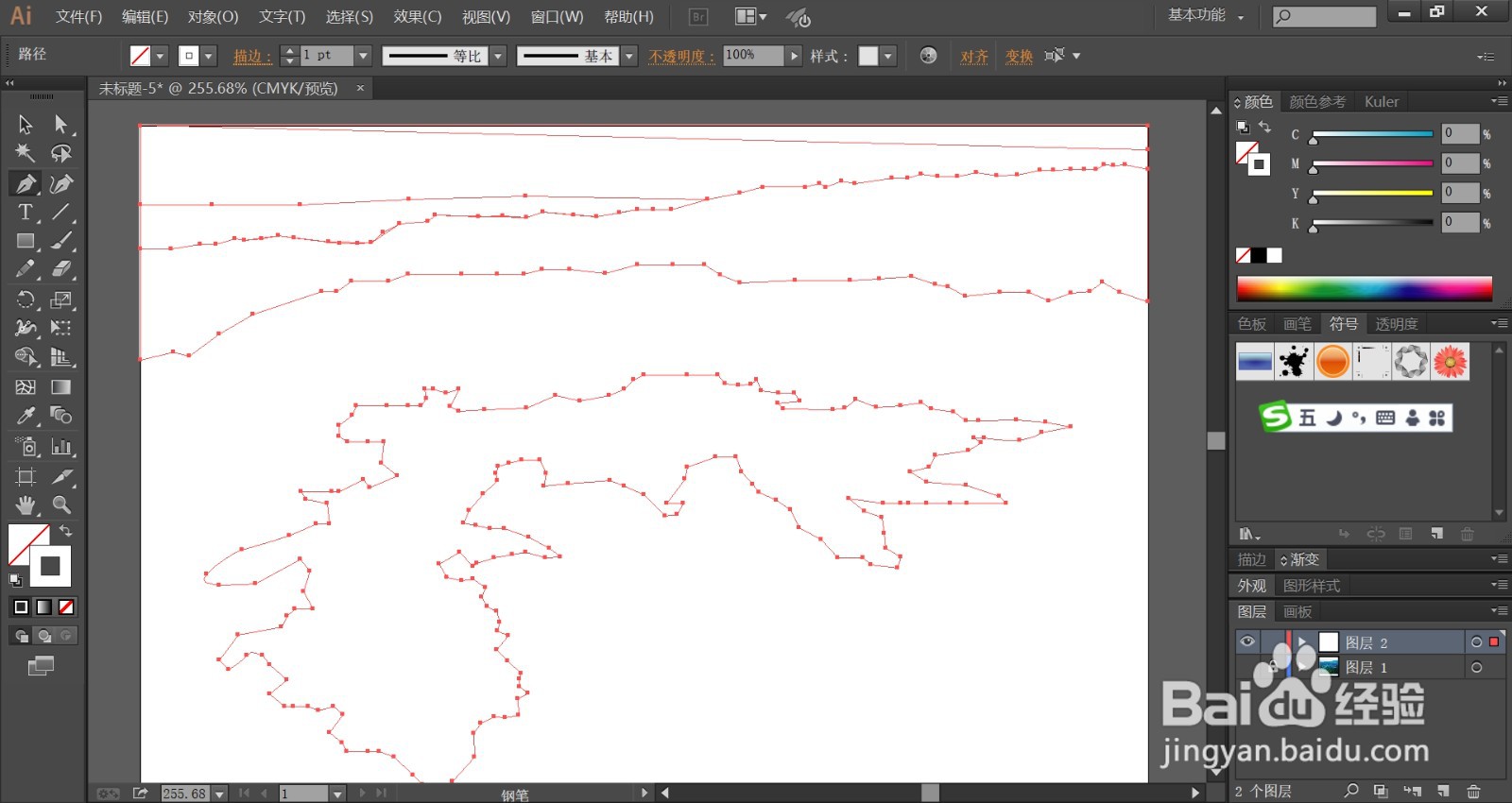Viewport: 1512px width, 803px height.
Task: Expand 图层 2 disclosure triangle
Action: click(x=1301, y=642)
